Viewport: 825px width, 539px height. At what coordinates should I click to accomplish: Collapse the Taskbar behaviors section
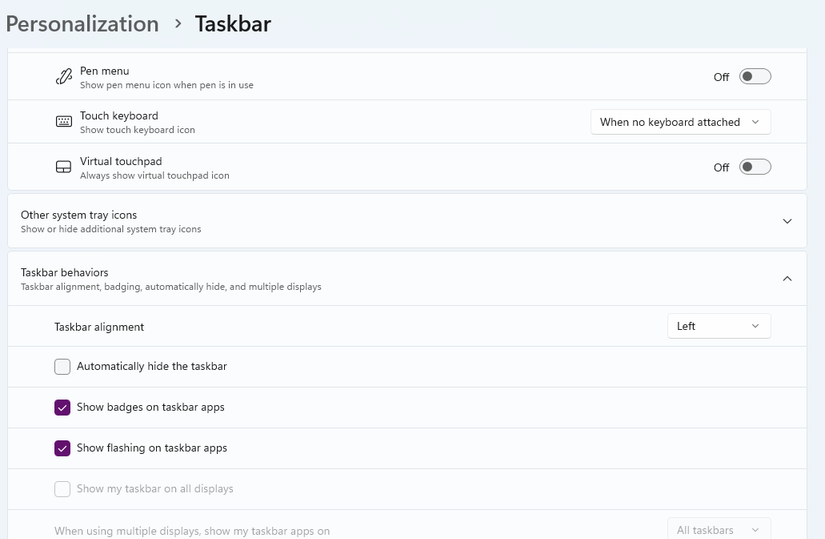[787, 278]
